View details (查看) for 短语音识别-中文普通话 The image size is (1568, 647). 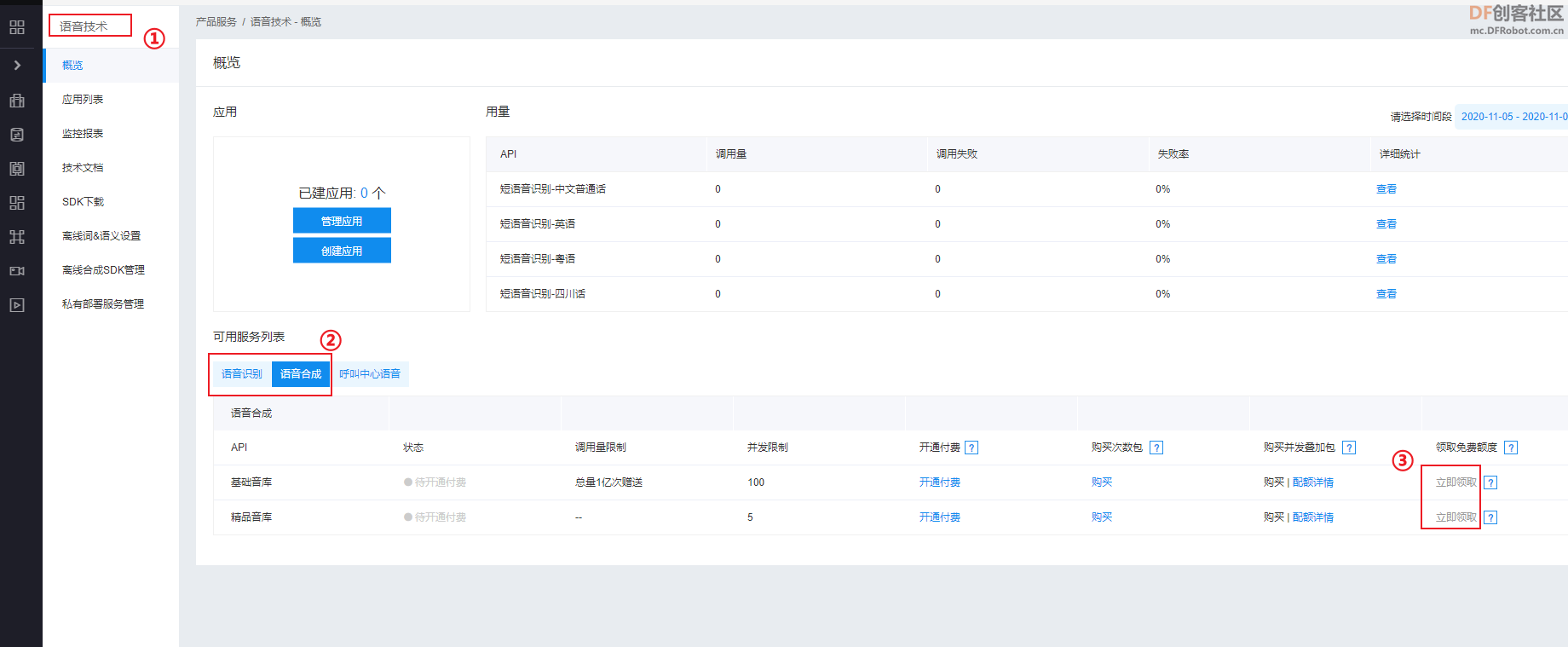point(1386,189)
